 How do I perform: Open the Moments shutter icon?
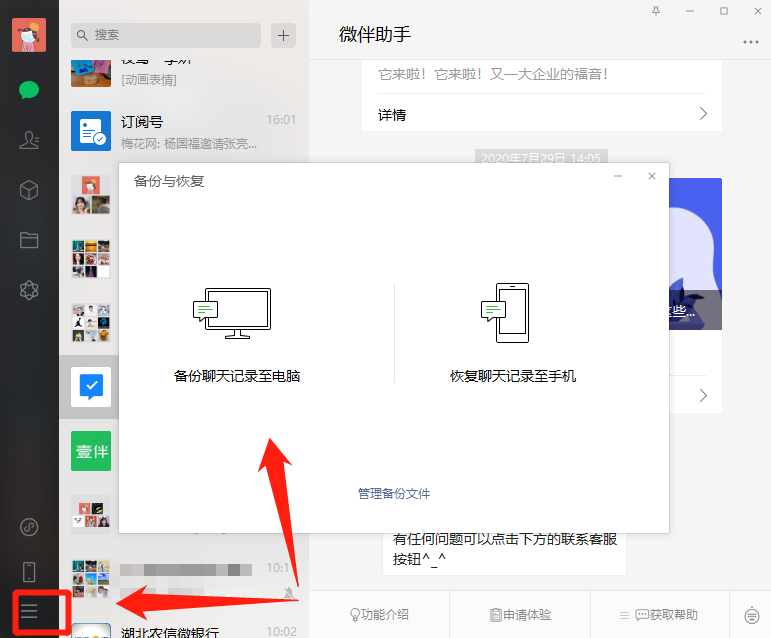[29, 290]
